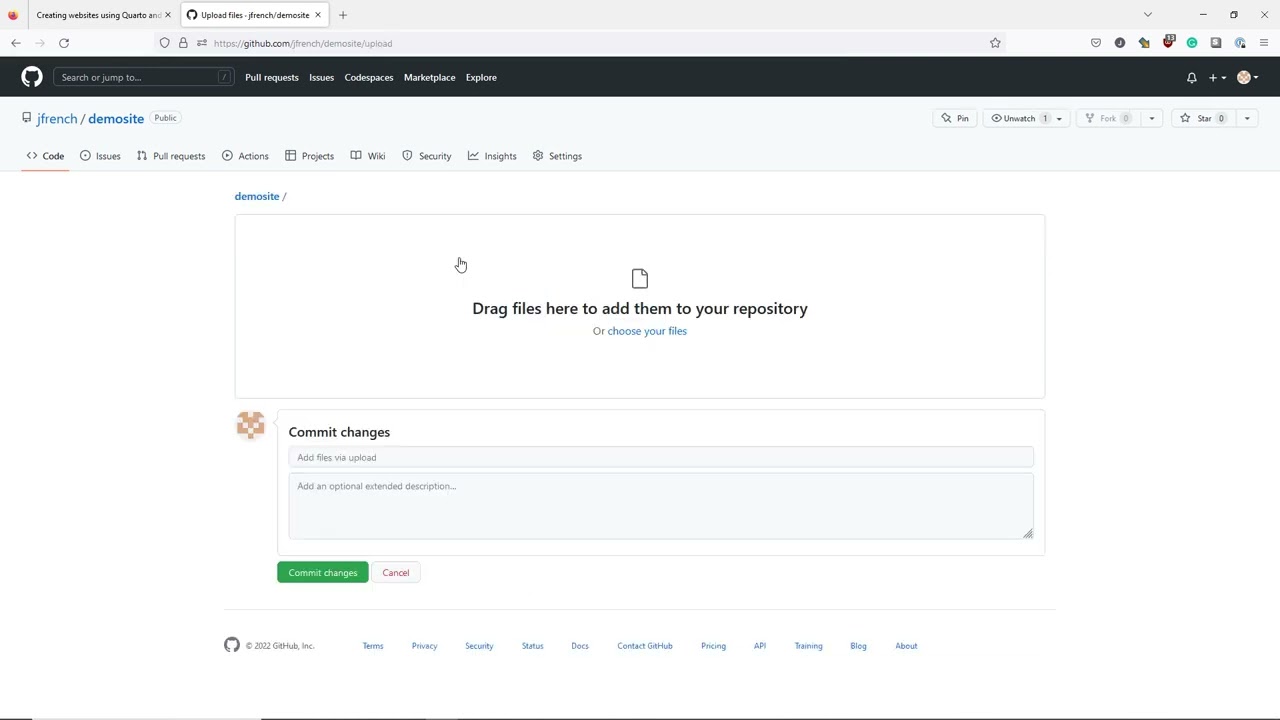The height and width of the screenshot is (720, 1280).
Task: Open the Pricing footer link
Action: point(713,646)
